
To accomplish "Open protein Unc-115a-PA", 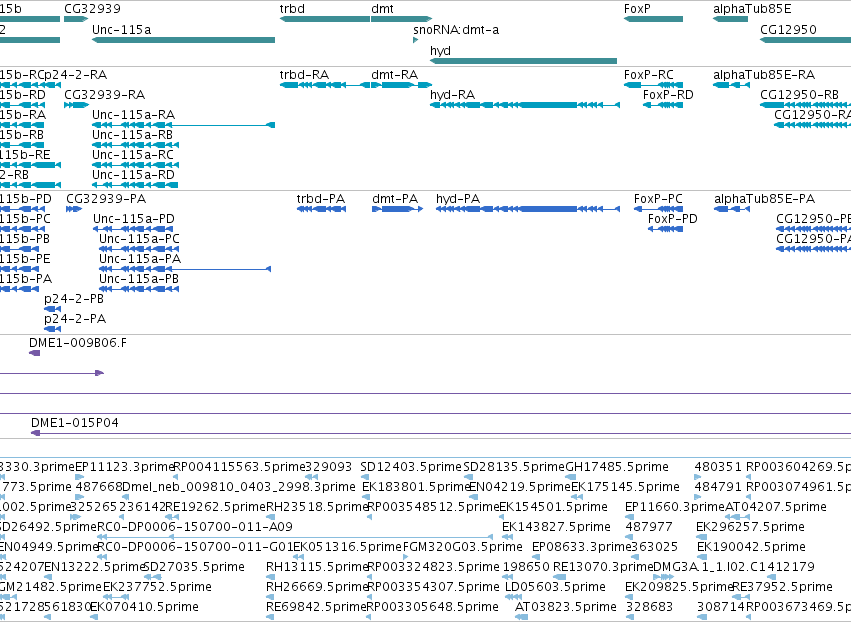I will click(x=140, y=259).
